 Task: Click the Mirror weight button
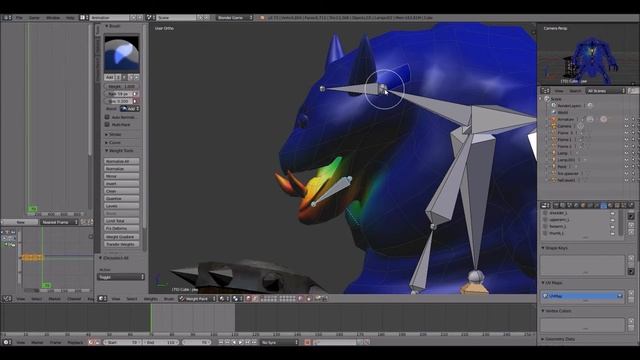(x=122, y=176)
